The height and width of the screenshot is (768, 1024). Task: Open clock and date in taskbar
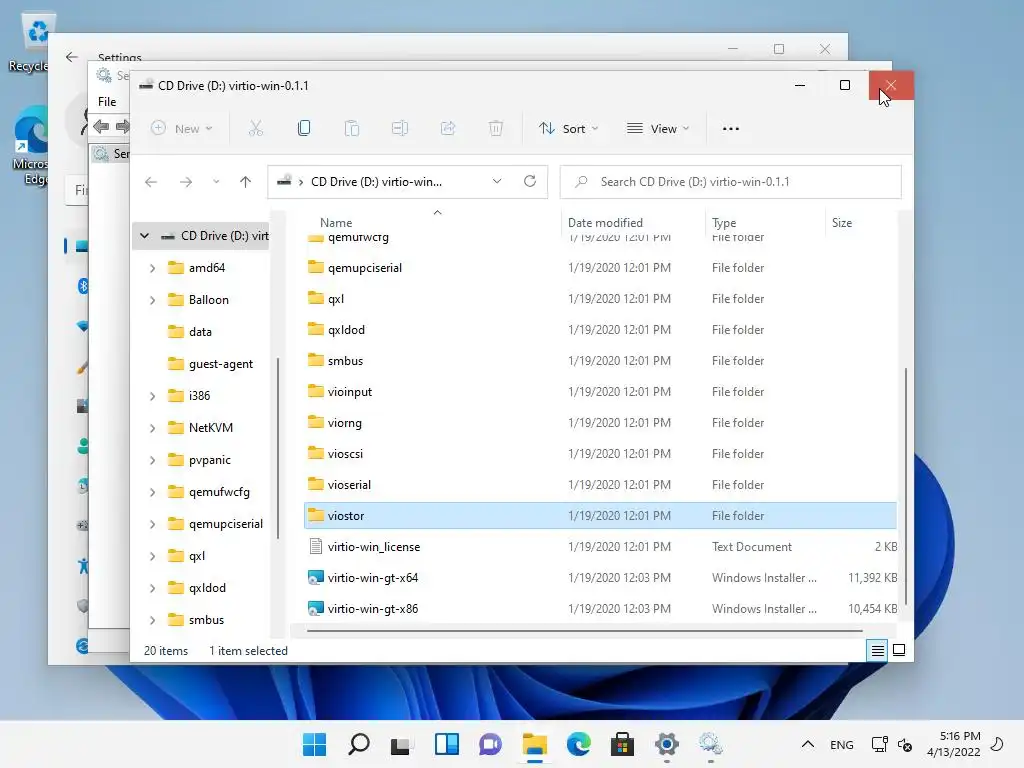(x=953, y=744)
